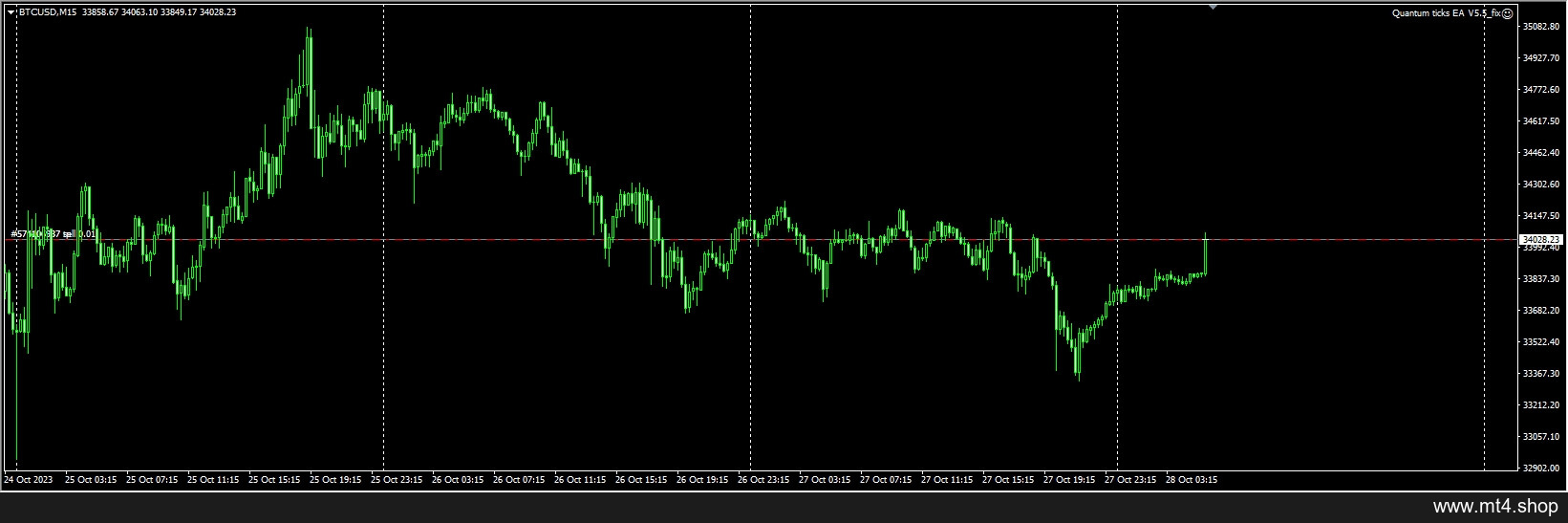This screenshot has height=523, width=1568.
Task: Click the close value 34028.23 in the title
Action: pyautogui.click(x=218, y=12)
